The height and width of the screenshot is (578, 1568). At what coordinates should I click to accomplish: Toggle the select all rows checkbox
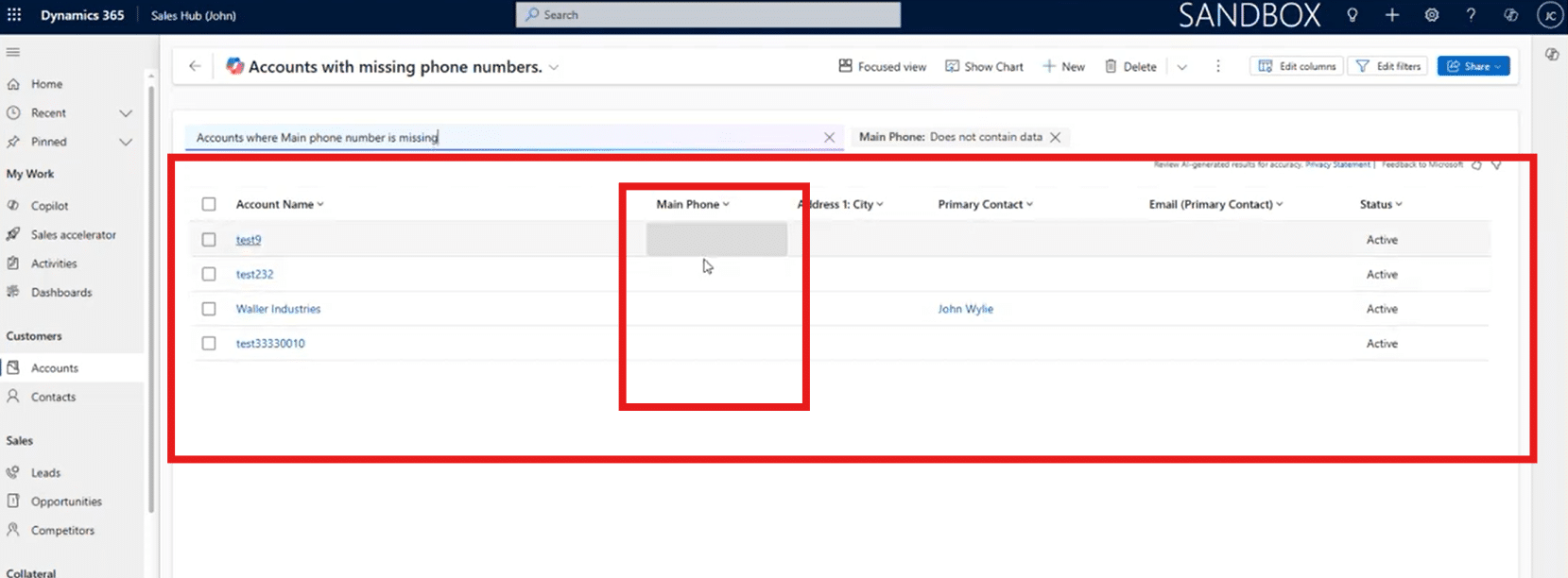209,204
